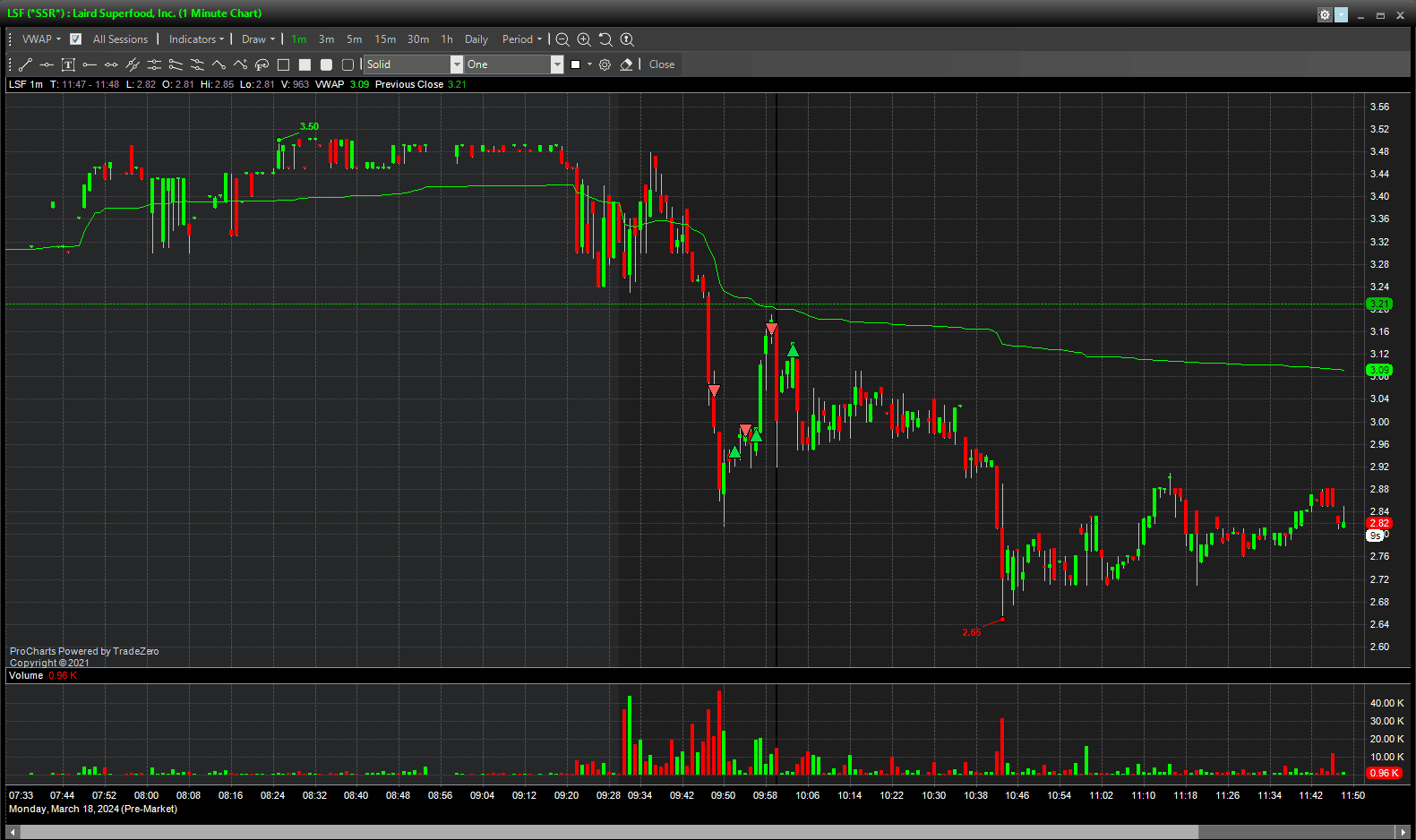
Task: Switch to the 1m timeframe
Action: (299, 39)
